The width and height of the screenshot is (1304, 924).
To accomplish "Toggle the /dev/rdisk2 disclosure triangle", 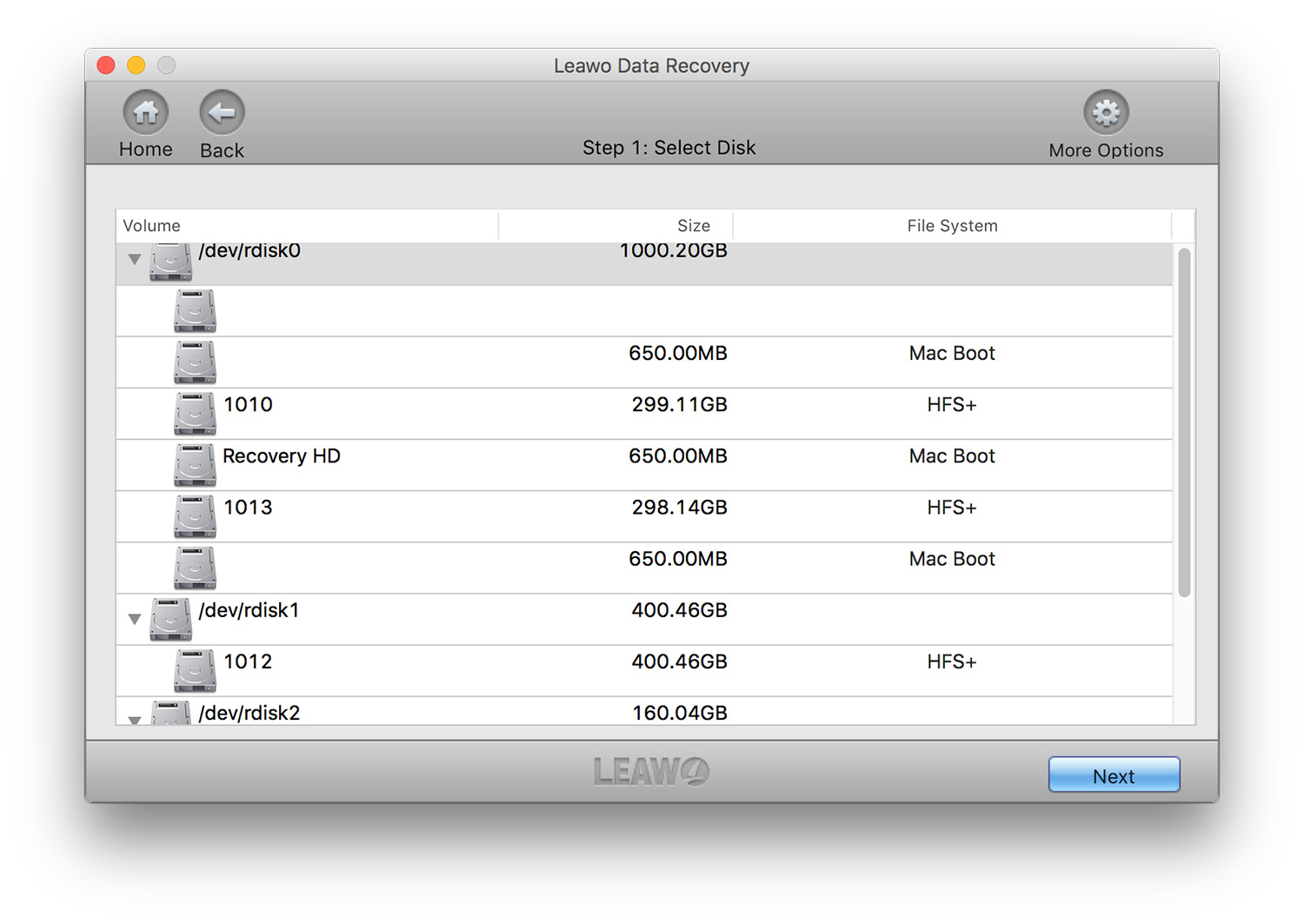I will tap(135, 719).
